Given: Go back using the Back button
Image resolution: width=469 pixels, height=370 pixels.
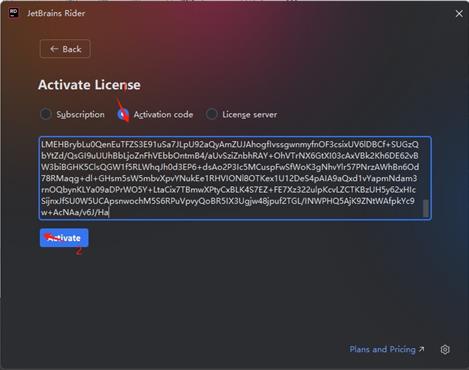Looking at the screenshot, I should pyautogui.click(x=65, y=49).
